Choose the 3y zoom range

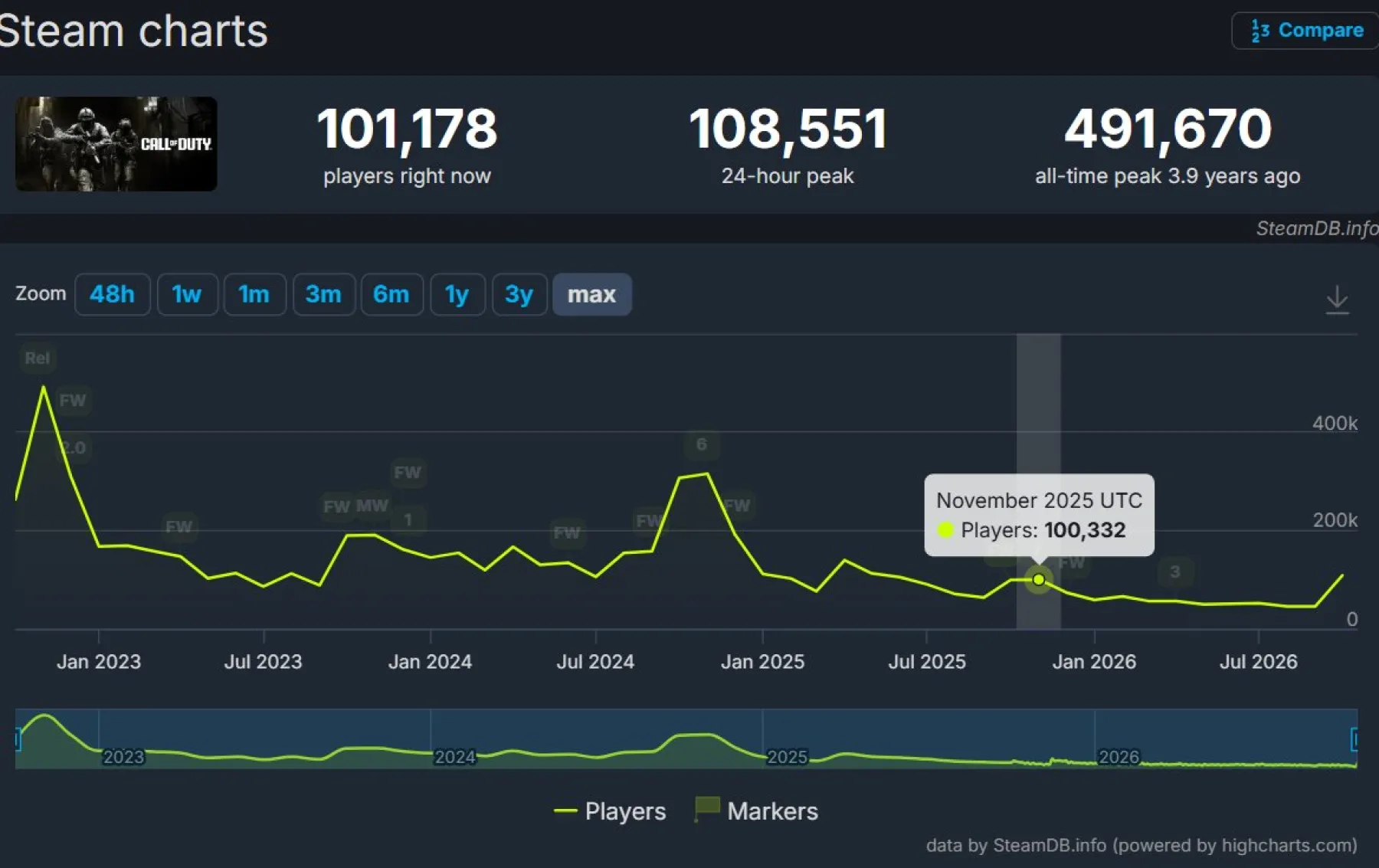point(519,294)
